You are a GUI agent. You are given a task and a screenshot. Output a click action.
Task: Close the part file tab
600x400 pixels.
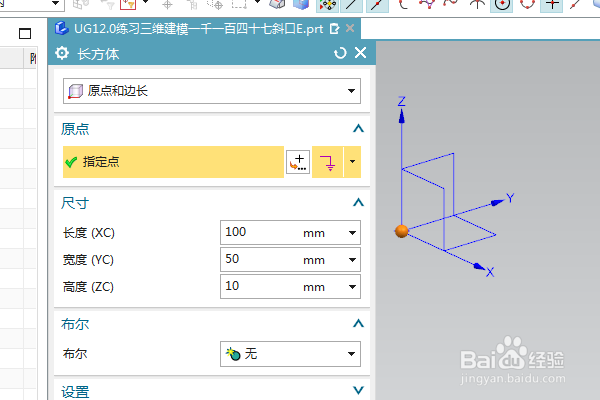350,28
